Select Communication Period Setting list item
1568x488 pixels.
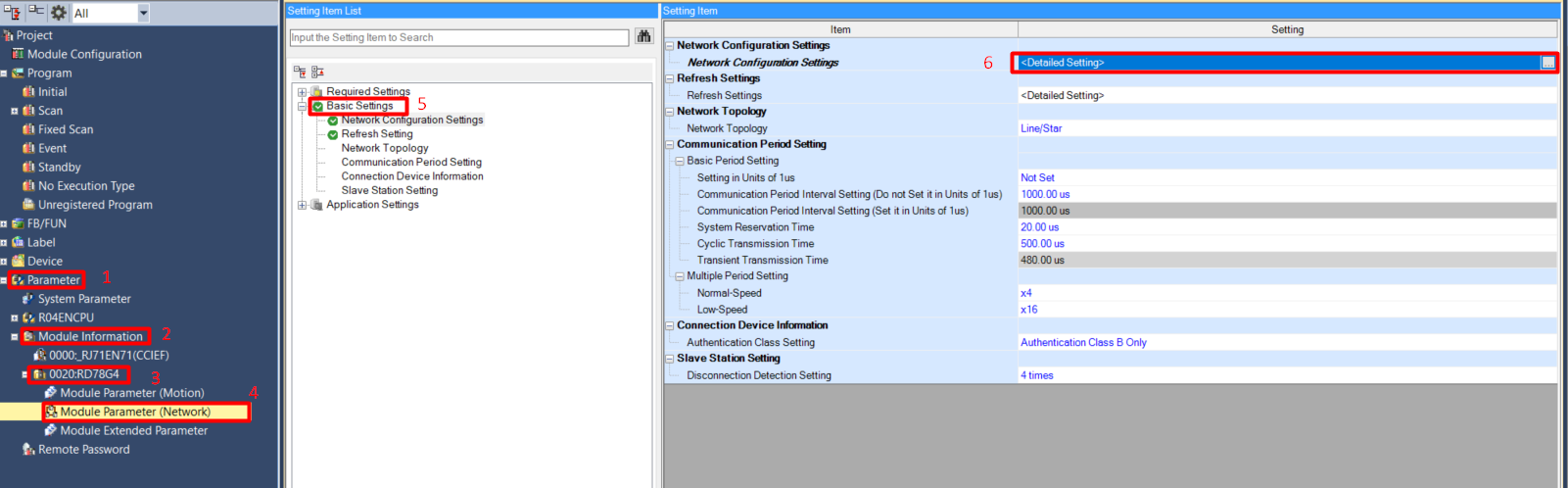pos(411,163)
